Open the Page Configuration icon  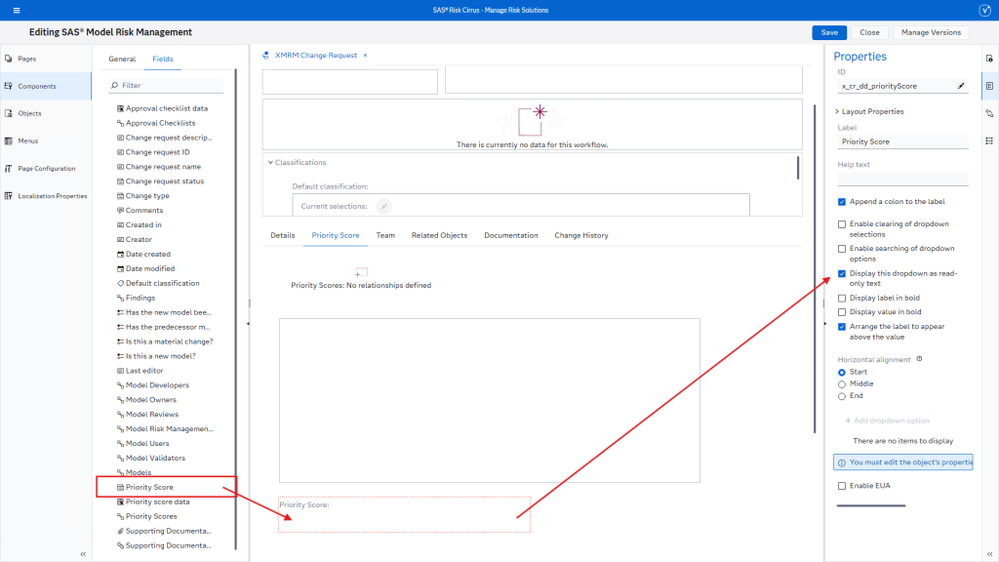pyautogui.click(x=8, y=169)
